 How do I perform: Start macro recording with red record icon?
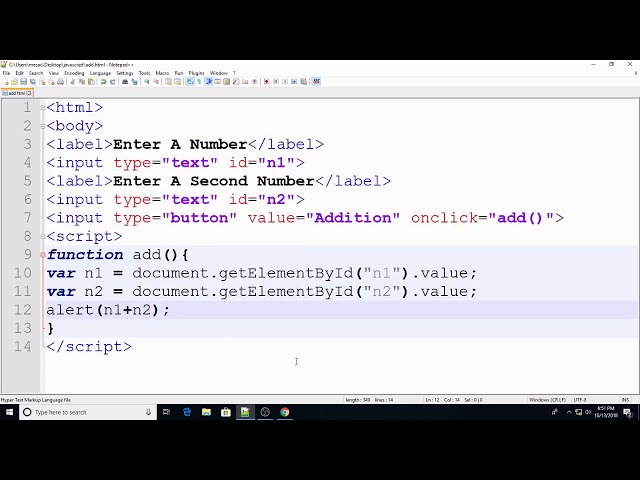tap(267, 82)
